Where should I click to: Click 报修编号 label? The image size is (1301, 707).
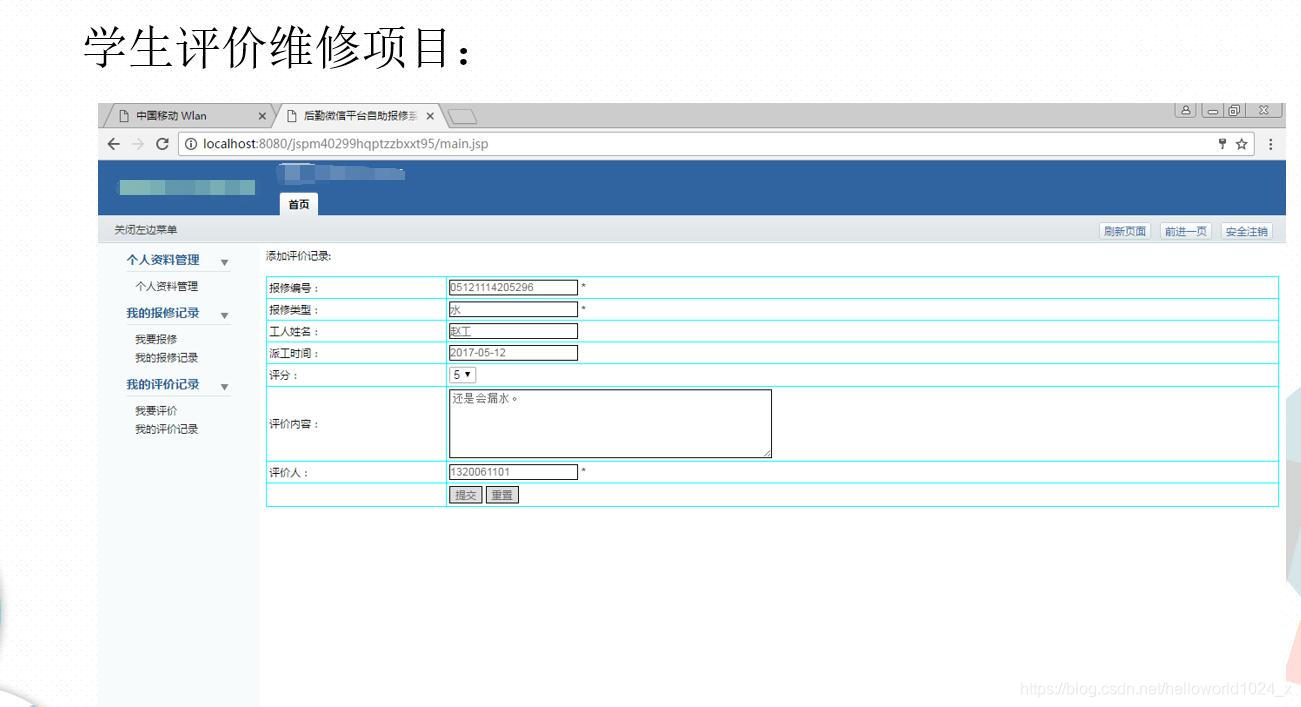294,288
